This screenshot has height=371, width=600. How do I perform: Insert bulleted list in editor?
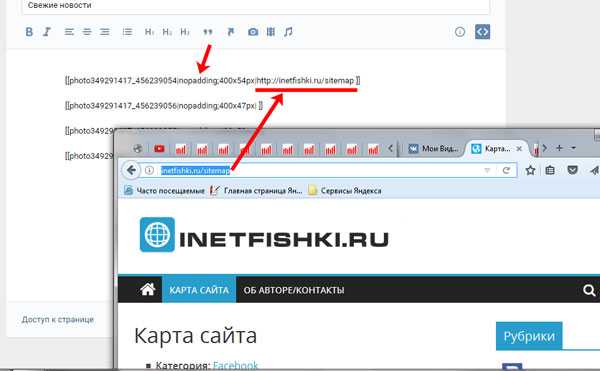[x=127, y=32]
